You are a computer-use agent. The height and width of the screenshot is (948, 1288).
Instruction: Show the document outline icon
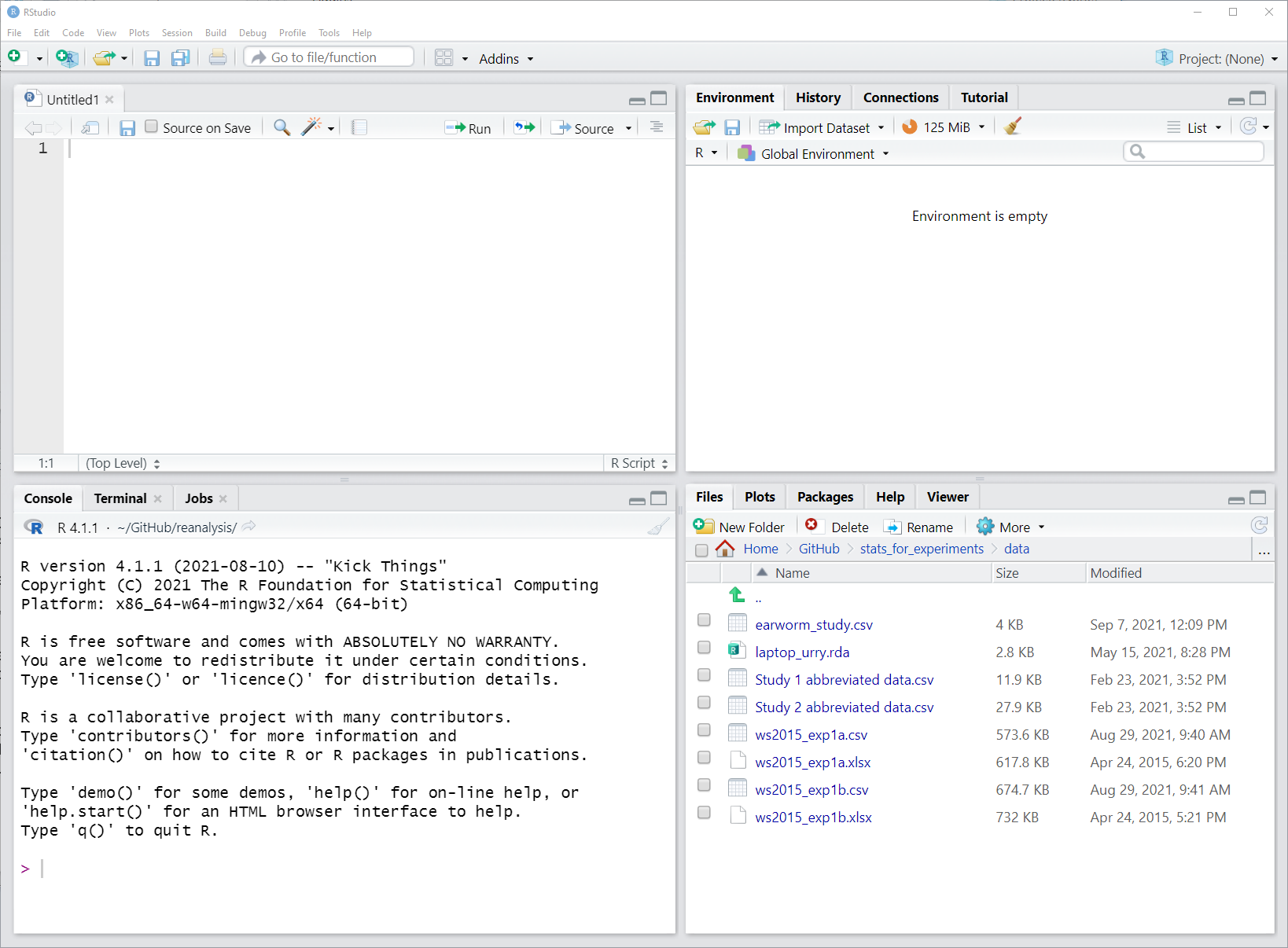coord(657,127)
